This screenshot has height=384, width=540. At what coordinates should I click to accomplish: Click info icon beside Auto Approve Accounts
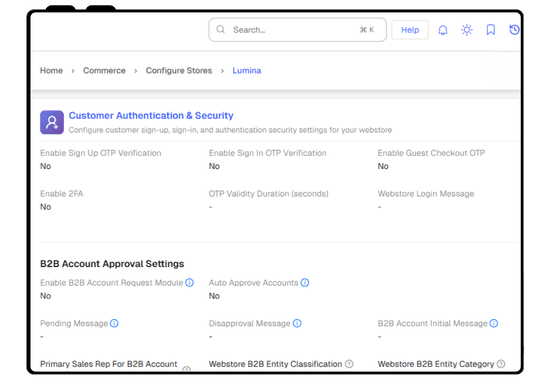[305, 283]
